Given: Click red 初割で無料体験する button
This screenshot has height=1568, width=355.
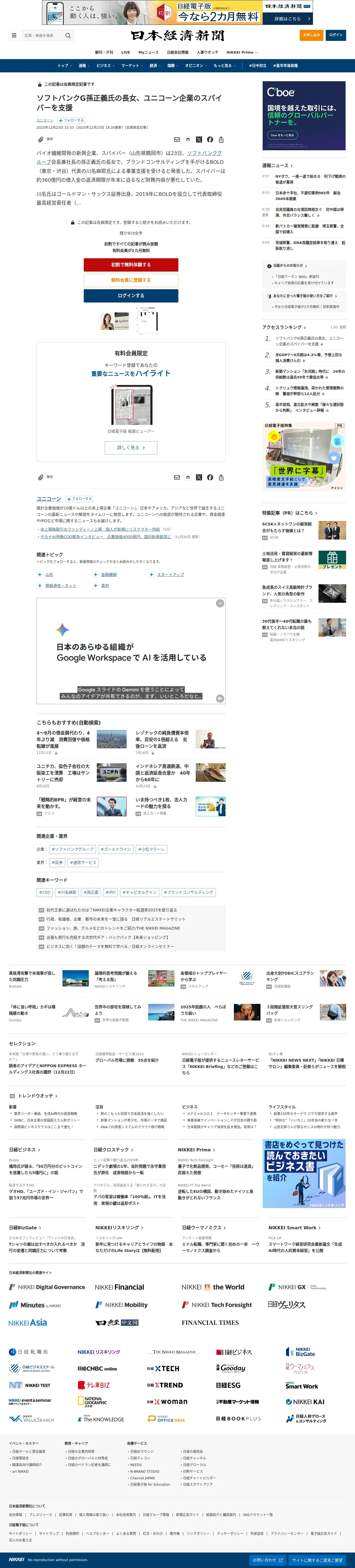Looking at the screenshot, I should 131,265.
